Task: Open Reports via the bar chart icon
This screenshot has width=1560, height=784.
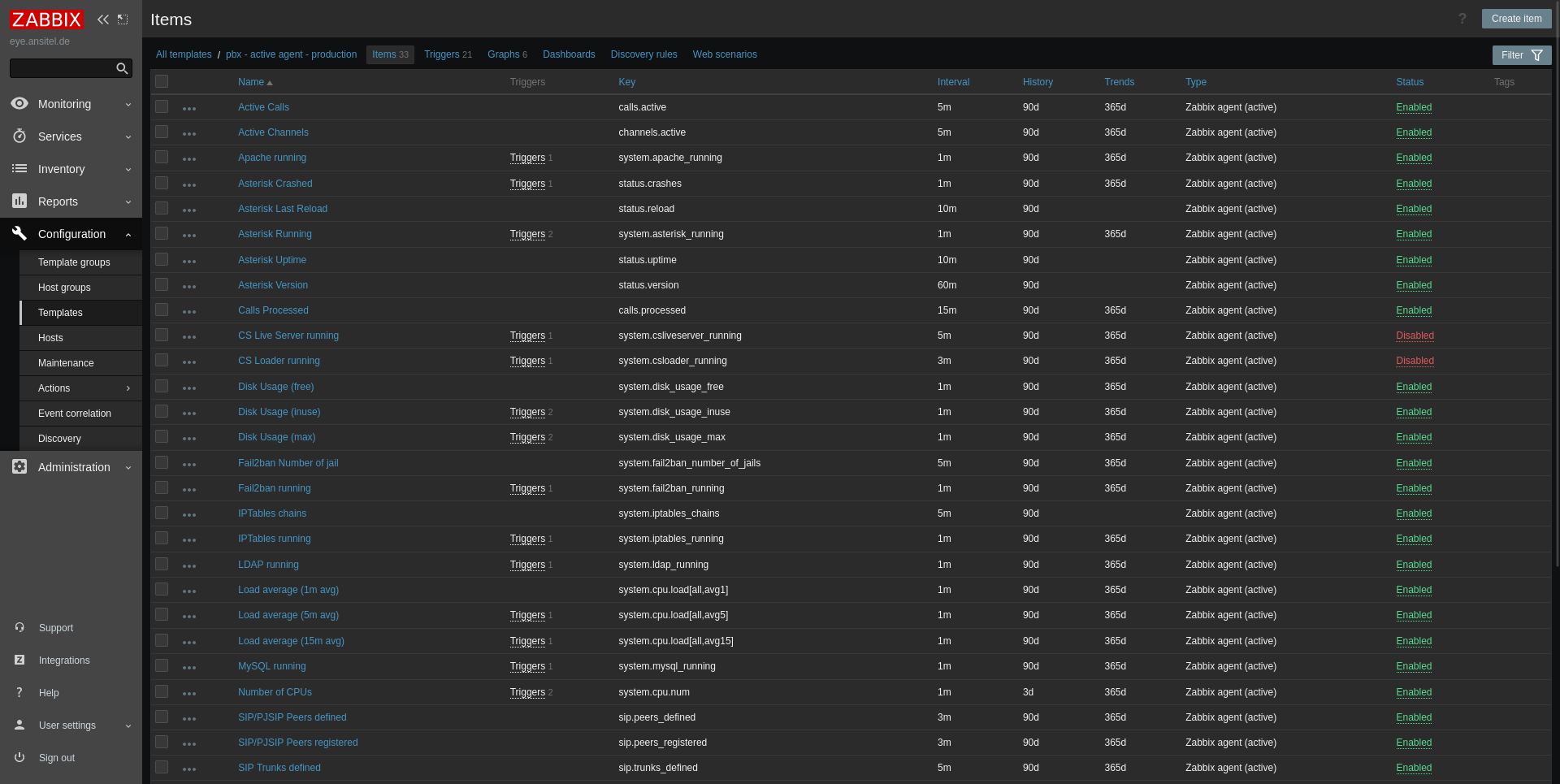Action: coord(19,201)
